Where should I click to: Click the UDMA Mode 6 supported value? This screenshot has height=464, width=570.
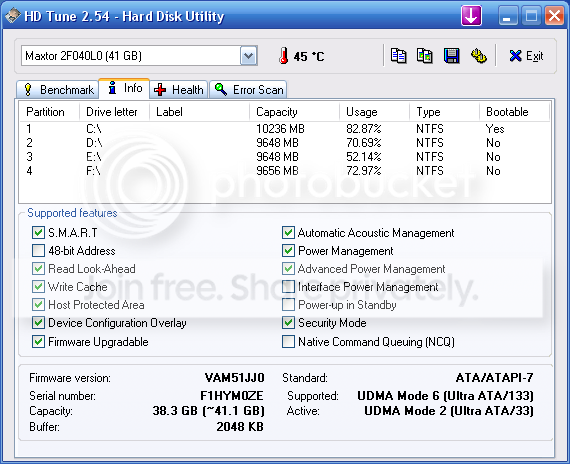coord(445,395)
